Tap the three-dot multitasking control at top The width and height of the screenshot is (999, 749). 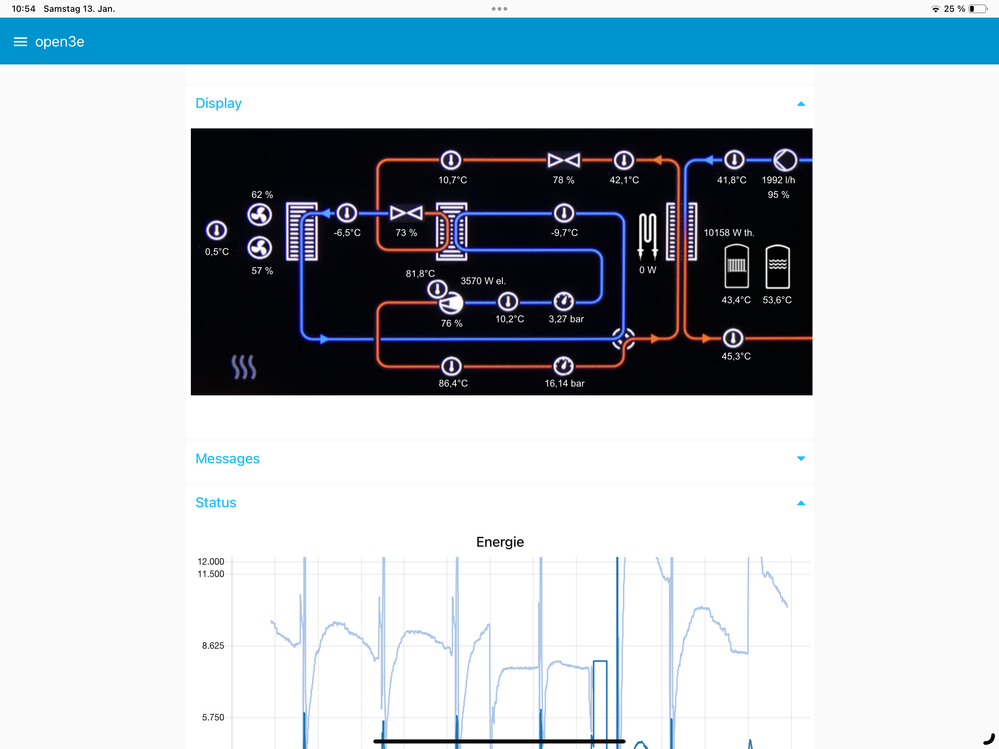point(499,9)
